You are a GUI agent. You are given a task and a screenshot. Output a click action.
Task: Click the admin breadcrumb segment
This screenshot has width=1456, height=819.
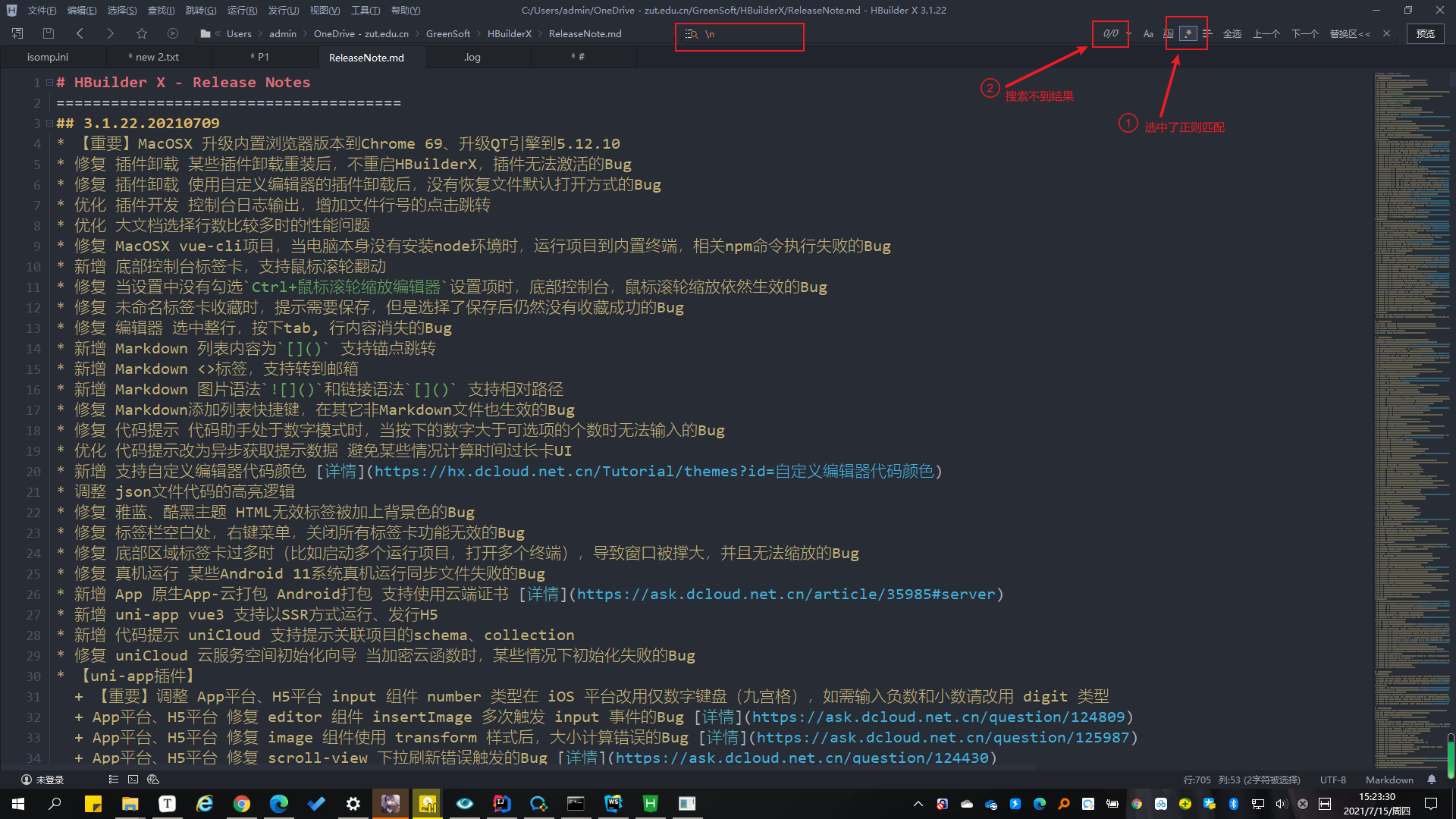[283, 34]
